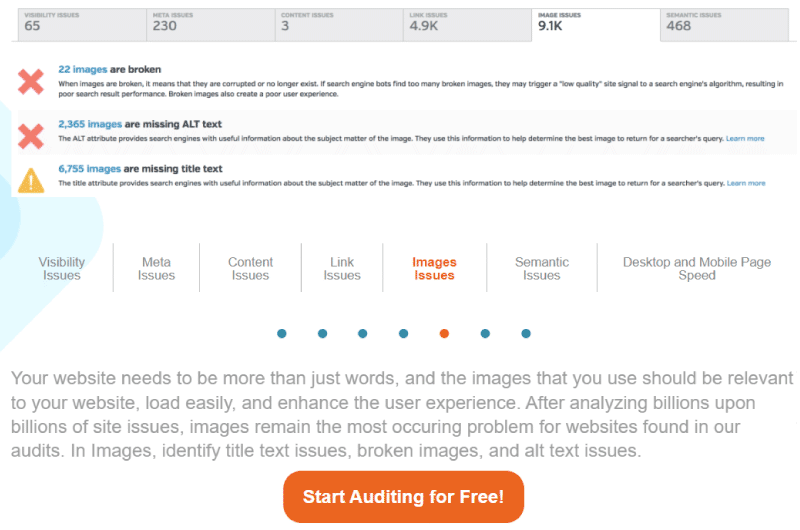This screenshot has height=530, width=800.
Task: Select the last carousel dot
Action: click(x=526, y=334)
